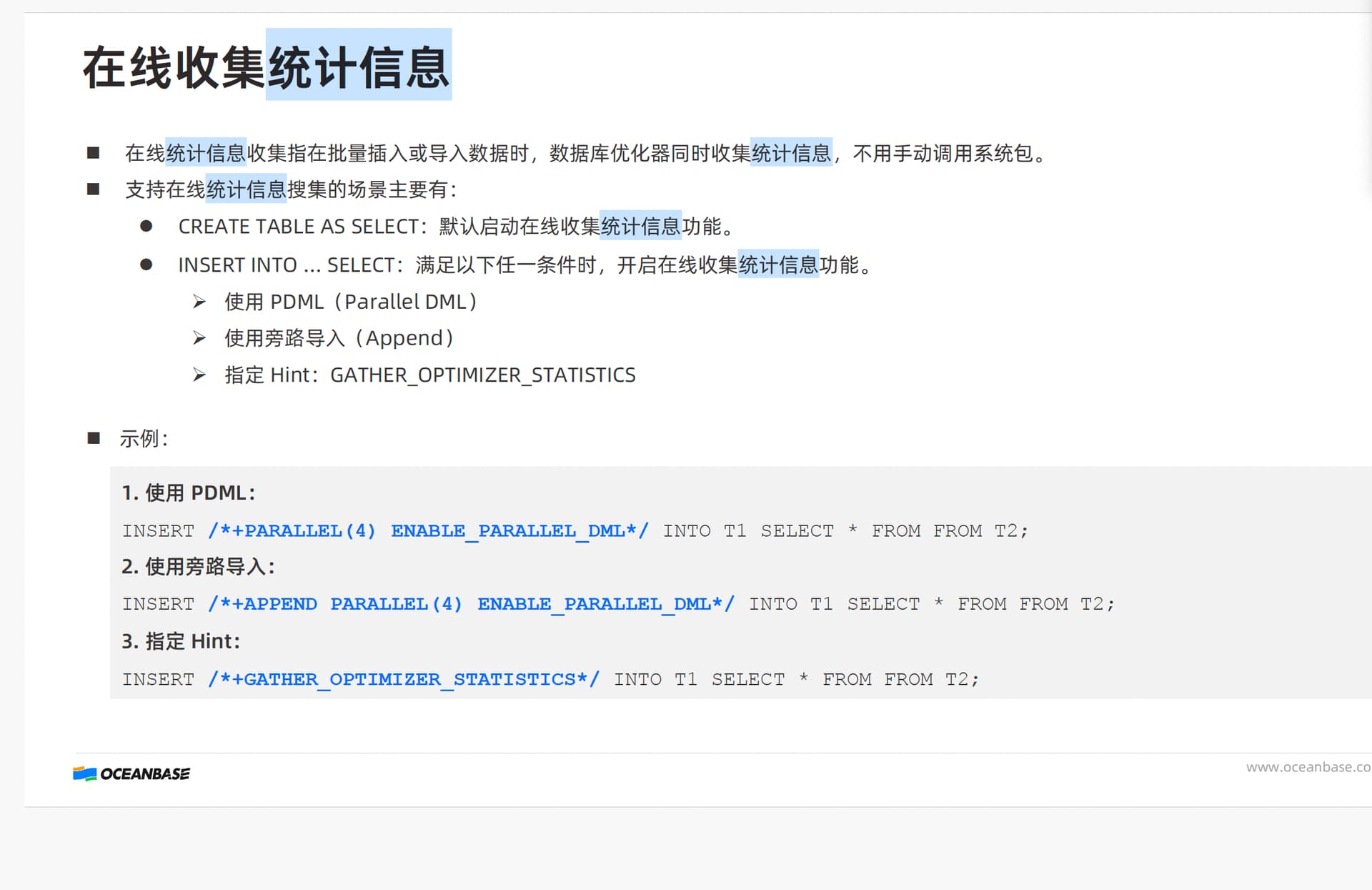The height and width of the screenshot is (890, 1372).
Task: Click the round bullet before CREATE TABLE AS SELECT
Action: (x=146, y=227)
